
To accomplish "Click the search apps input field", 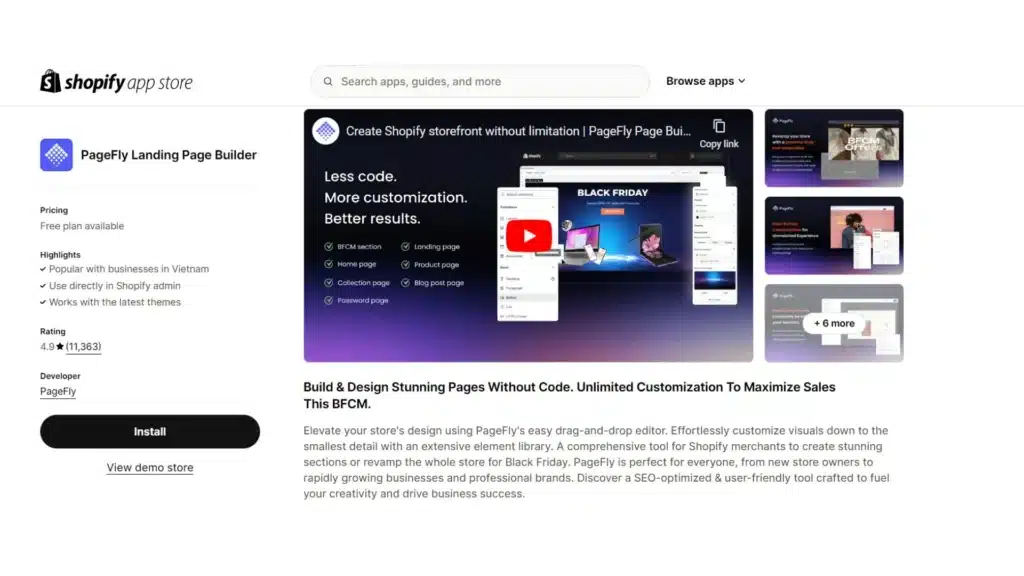I will tap(479, 81).
